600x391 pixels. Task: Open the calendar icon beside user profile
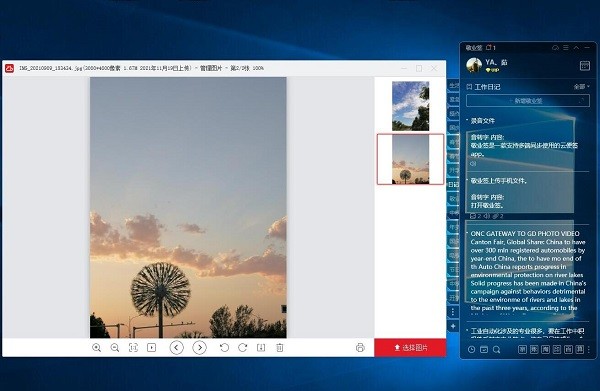(x=585, y=66)
